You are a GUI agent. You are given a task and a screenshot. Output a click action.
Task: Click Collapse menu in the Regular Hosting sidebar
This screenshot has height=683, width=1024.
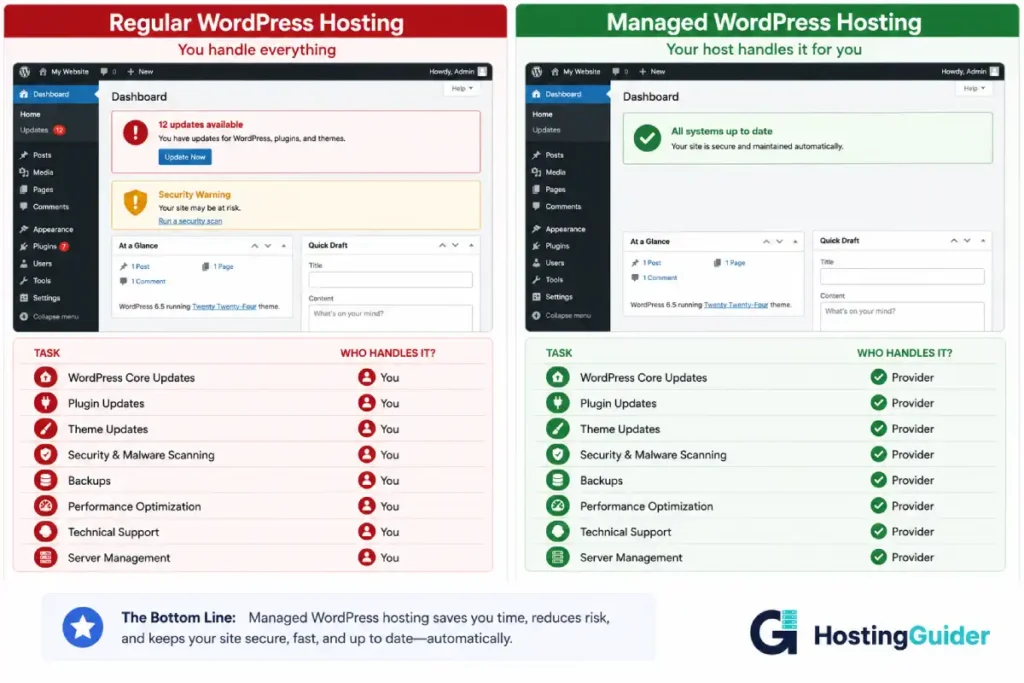(x=50, y=317)
